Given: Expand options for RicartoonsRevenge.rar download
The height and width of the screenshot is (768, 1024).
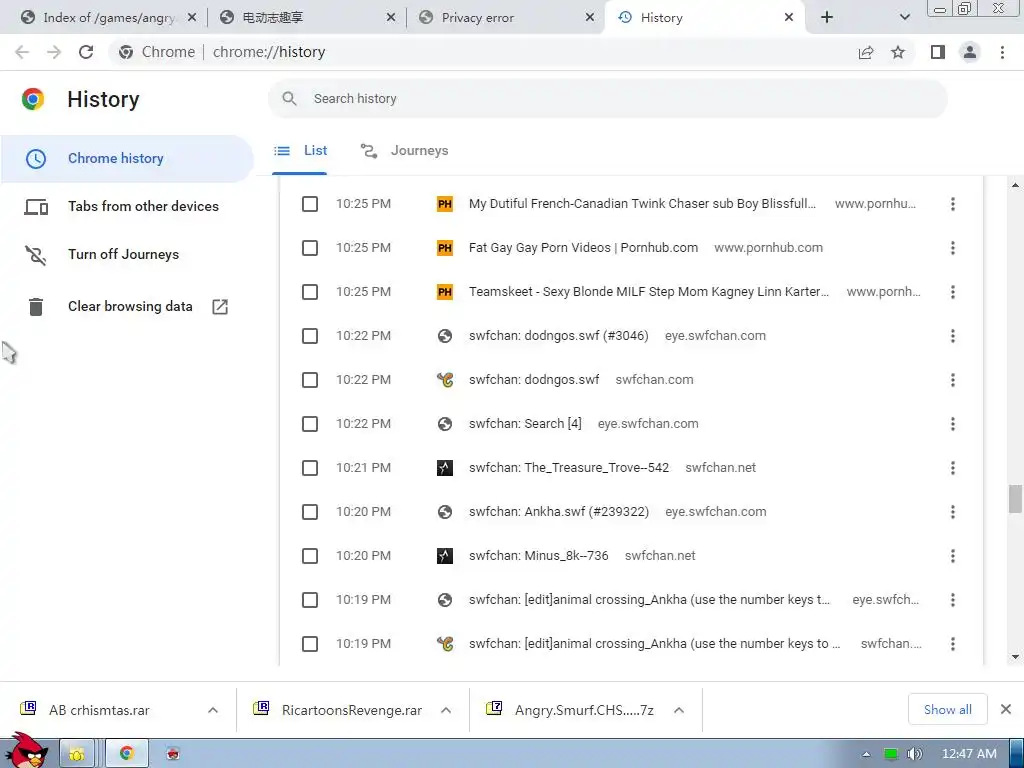Looking at the screenshot, I should click(446, 710).
